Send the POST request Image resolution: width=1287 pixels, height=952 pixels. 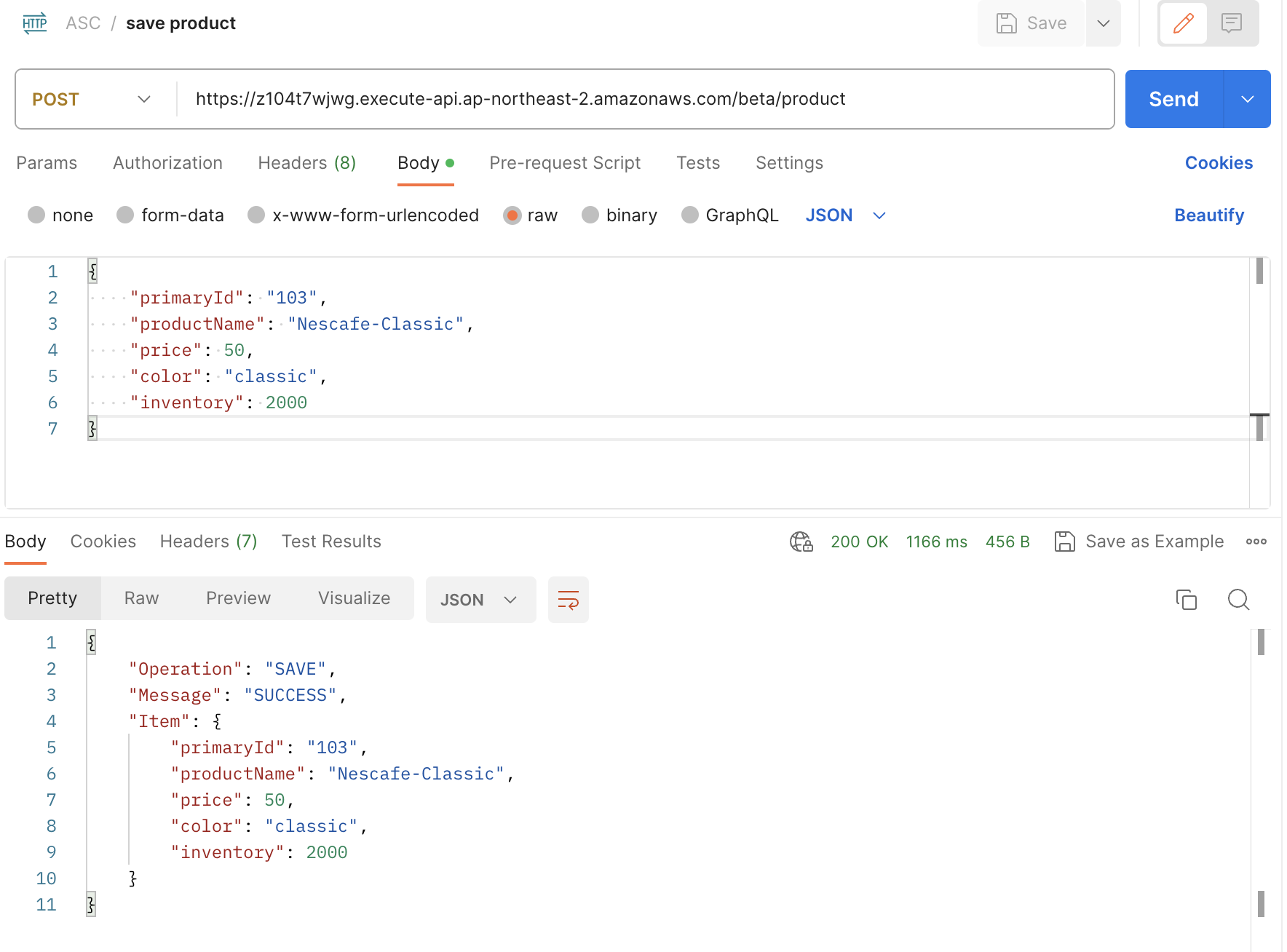coord(1173,99)
